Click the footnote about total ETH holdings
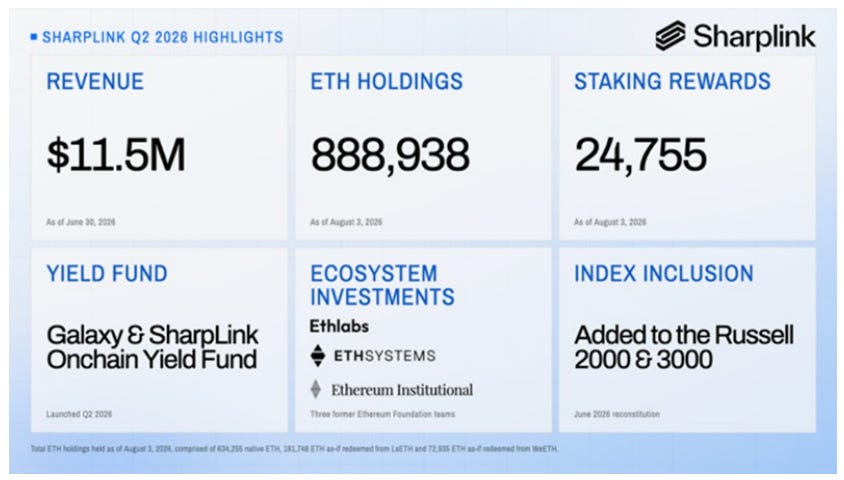 pyautogui.click(x=294, y=448)
